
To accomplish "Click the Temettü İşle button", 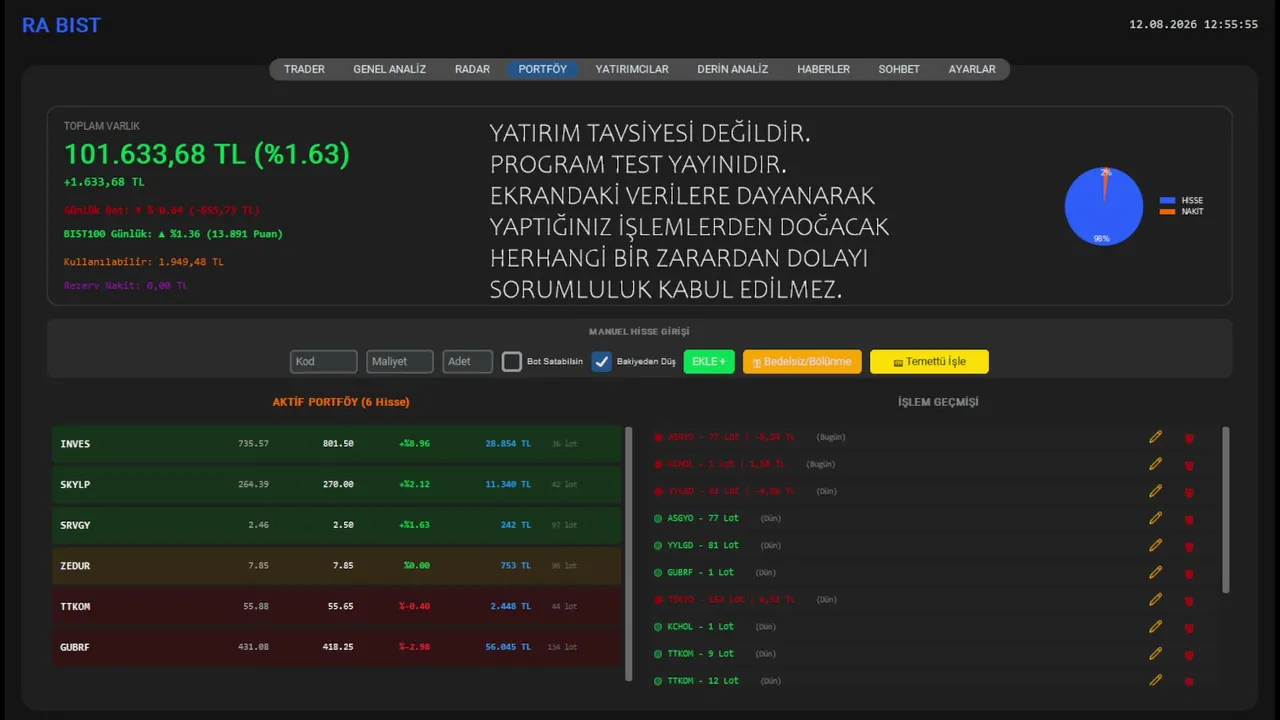I will pos(929,361).
